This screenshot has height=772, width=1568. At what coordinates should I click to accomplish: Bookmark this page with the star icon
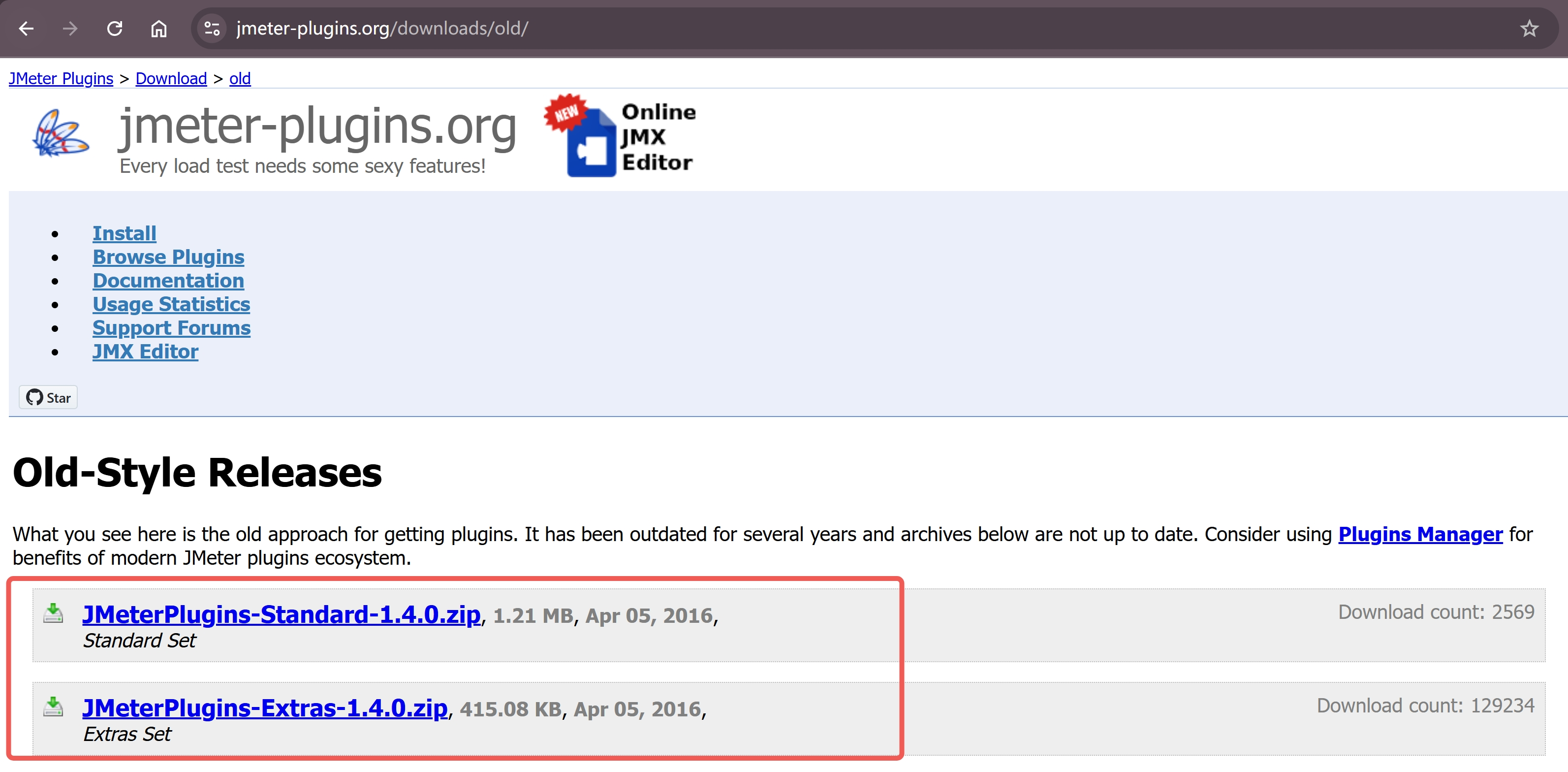pyautogui.click(x=1529, y=29)
